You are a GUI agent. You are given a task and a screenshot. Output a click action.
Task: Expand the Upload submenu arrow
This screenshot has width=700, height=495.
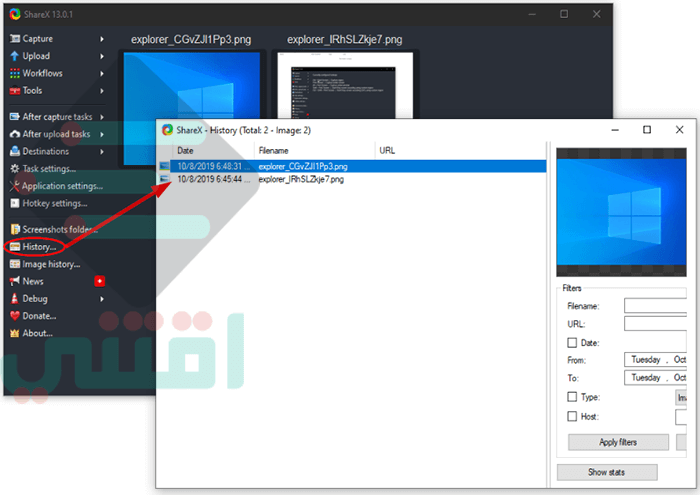[102, 56]
